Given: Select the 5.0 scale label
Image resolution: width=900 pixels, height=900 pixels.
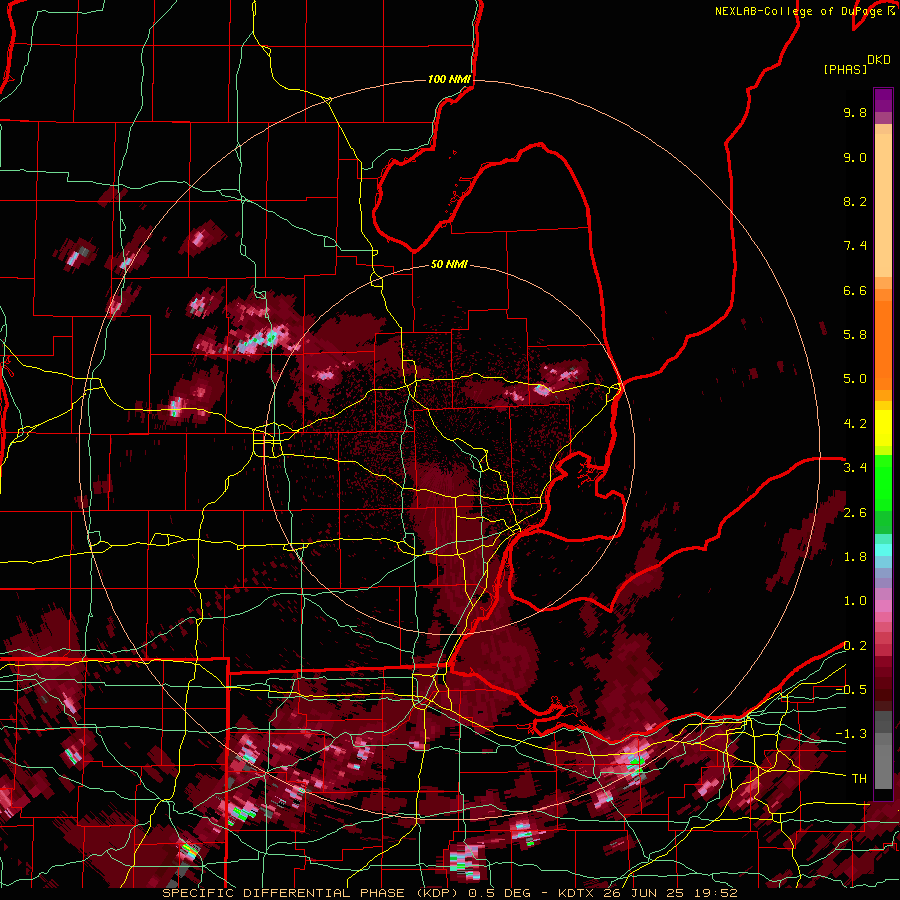Looking at the screenshot, I should [855, 379].
